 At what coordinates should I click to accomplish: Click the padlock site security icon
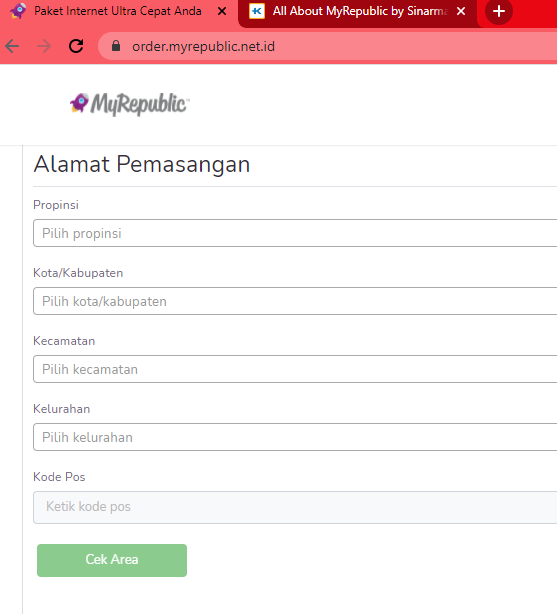click(x=116, y=46)
